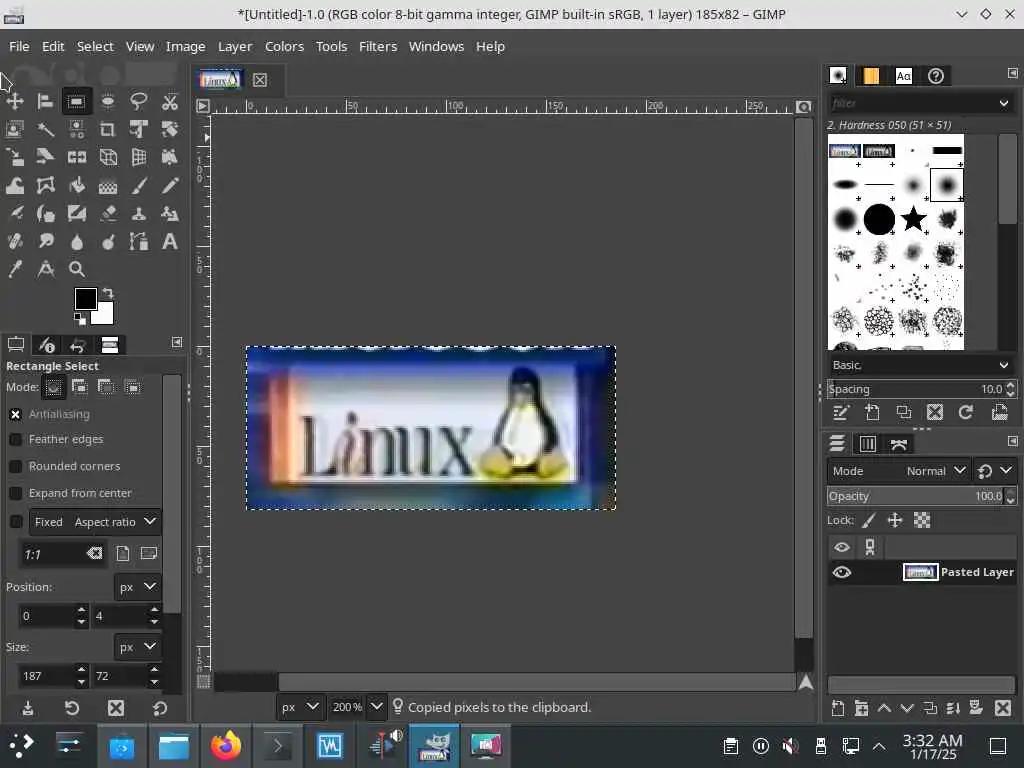This screenshot has height=768, width=1024.
Task: Click the black foreground color swatch
Action: (86, 299)
